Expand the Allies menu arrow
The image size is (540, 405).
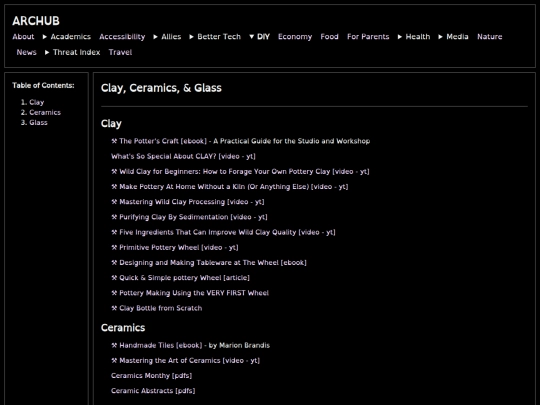click(155, 37)
